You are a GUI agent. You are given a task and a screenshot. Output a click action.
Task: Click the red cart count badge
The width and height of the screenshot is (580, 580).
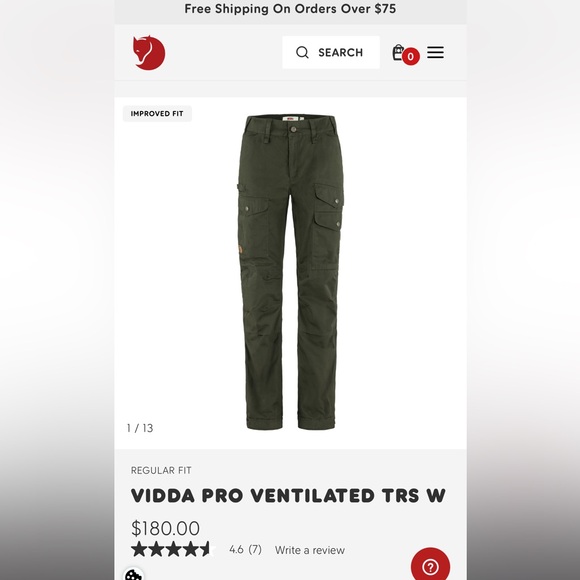(411, 57)
